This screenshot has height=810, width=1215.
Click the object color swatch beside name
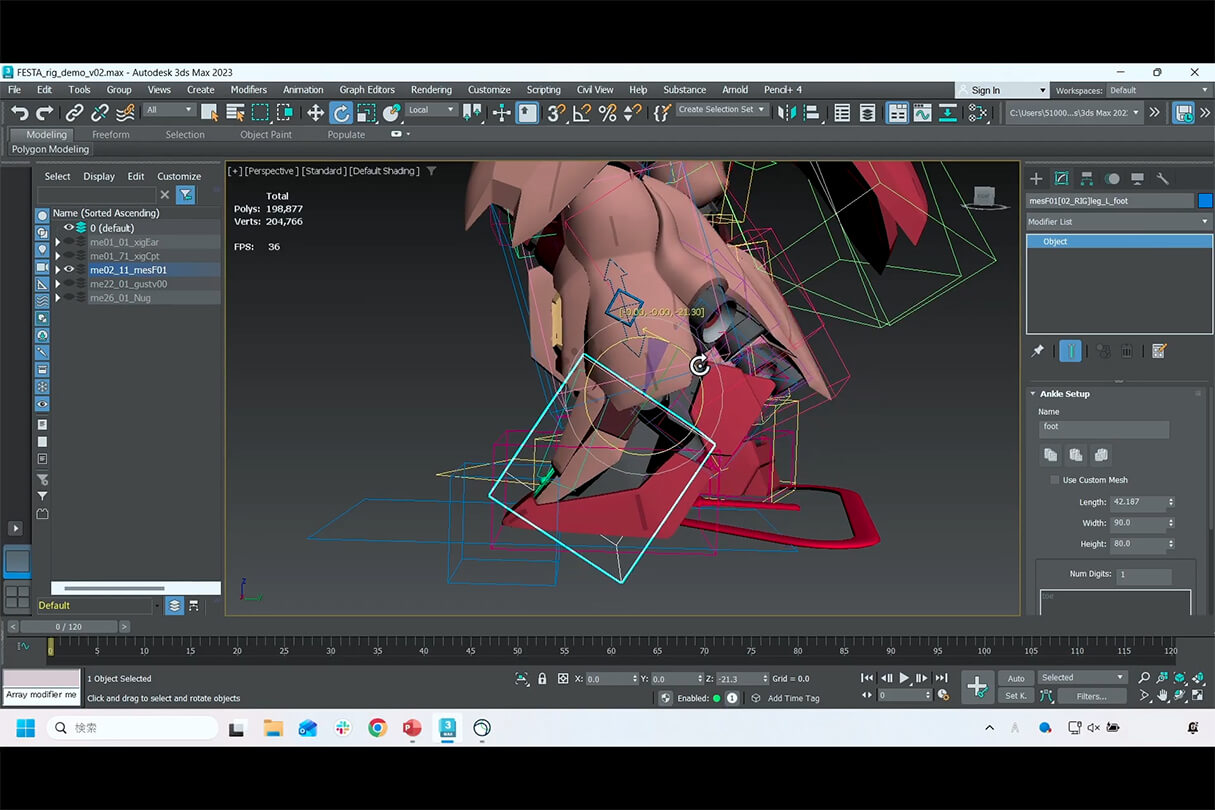click(1204, 201)
